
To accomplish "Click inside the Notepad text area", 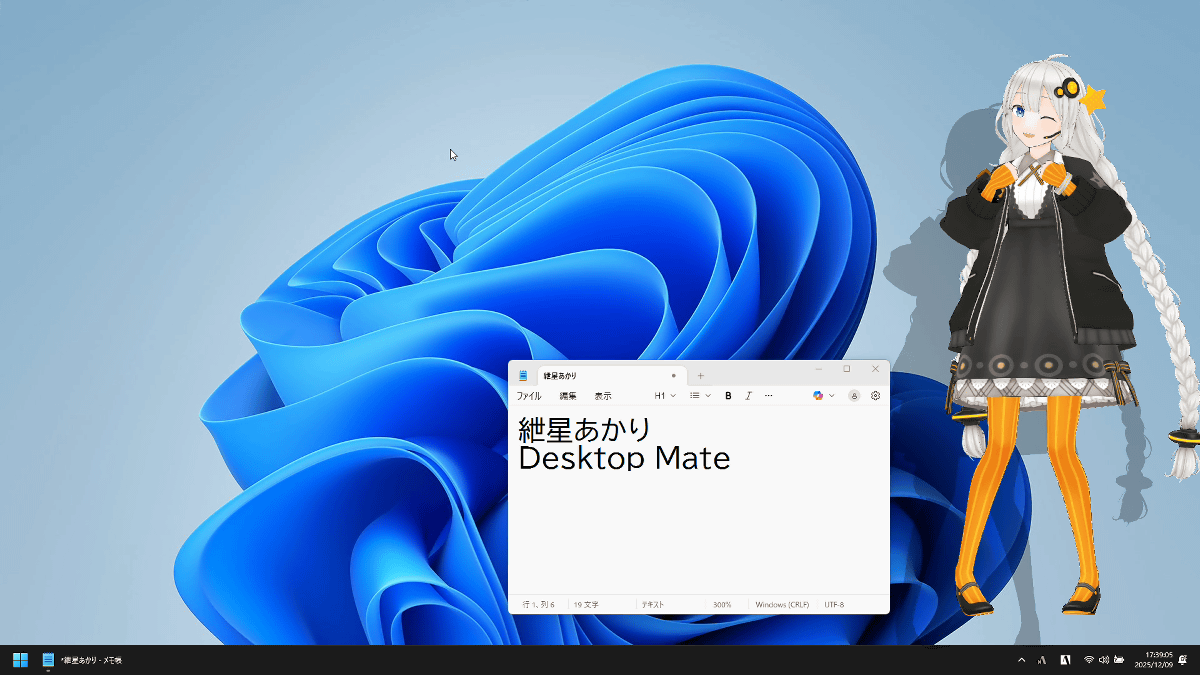I will pyautogui.click(x=698, y=530).
